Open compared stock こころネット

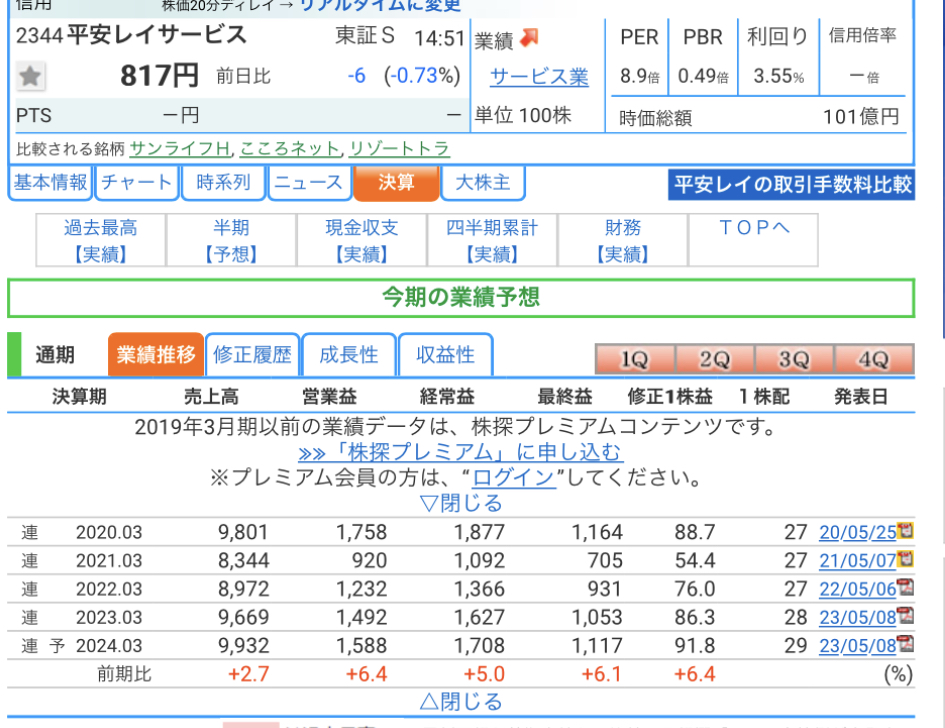tap(290, 148)
